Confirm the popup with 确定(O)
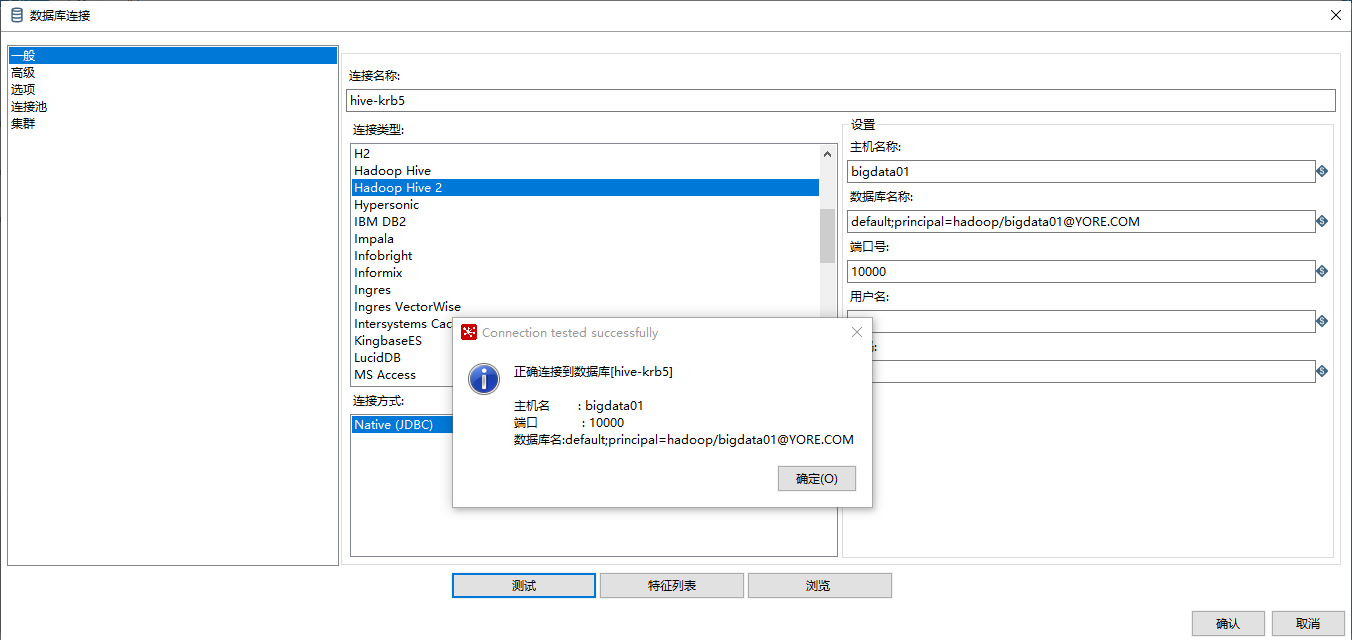The image size is (1352, 640). (x=816, y=478)
